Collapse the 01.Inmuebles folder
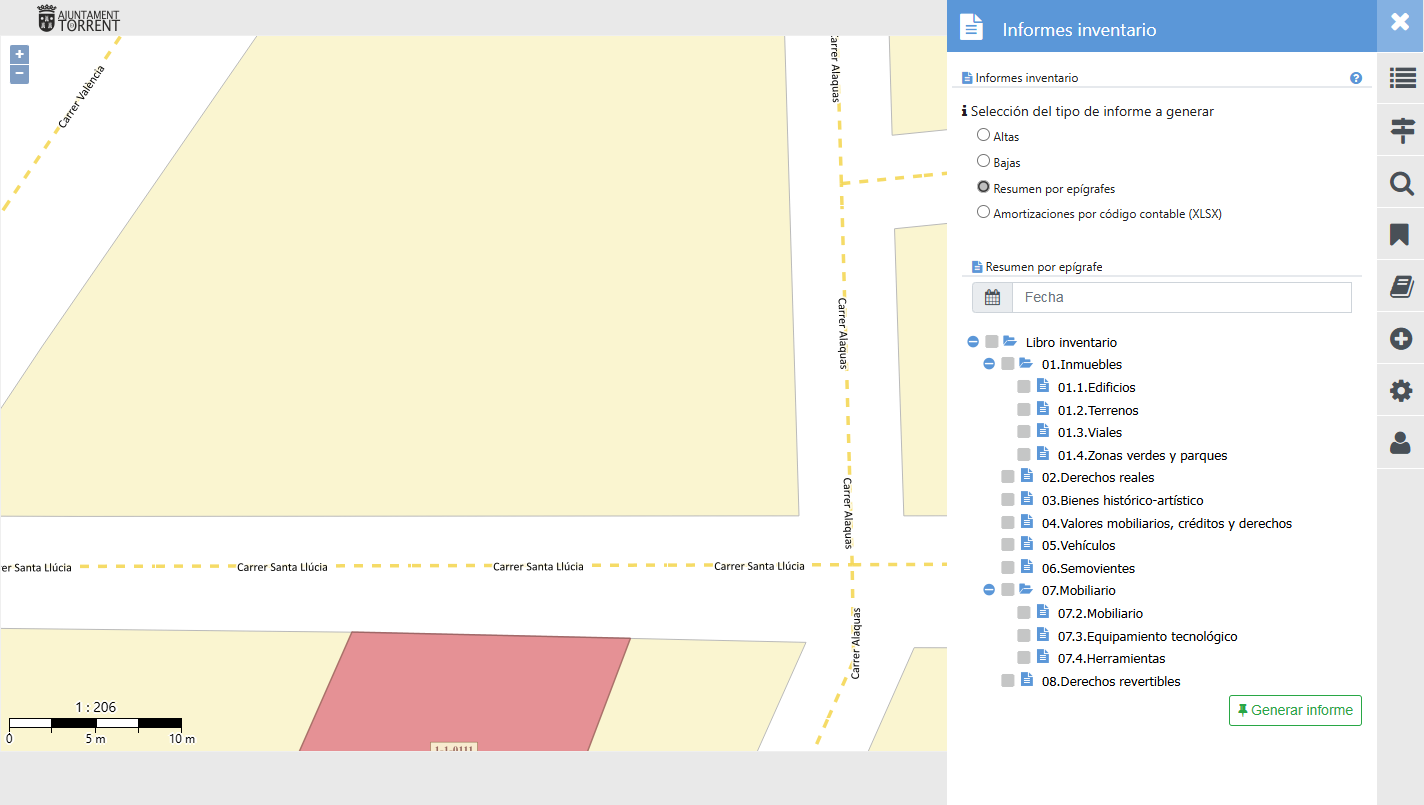This screenshot has width=1424, height=805. (x=989, y=364)
